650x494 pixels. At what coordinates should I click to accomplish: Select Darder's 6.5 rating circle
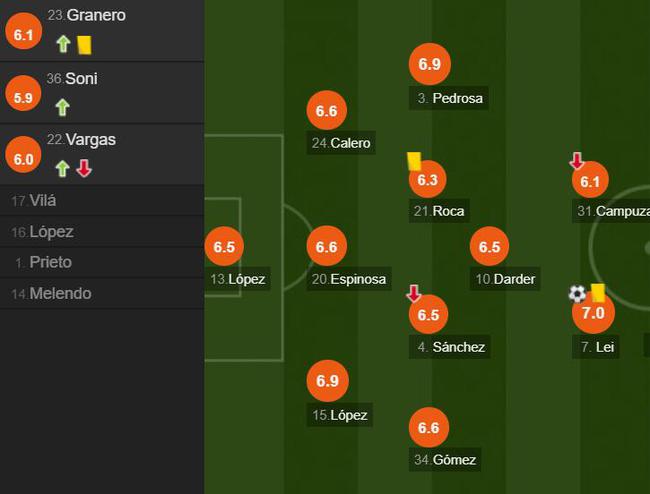tap(490, 247)
